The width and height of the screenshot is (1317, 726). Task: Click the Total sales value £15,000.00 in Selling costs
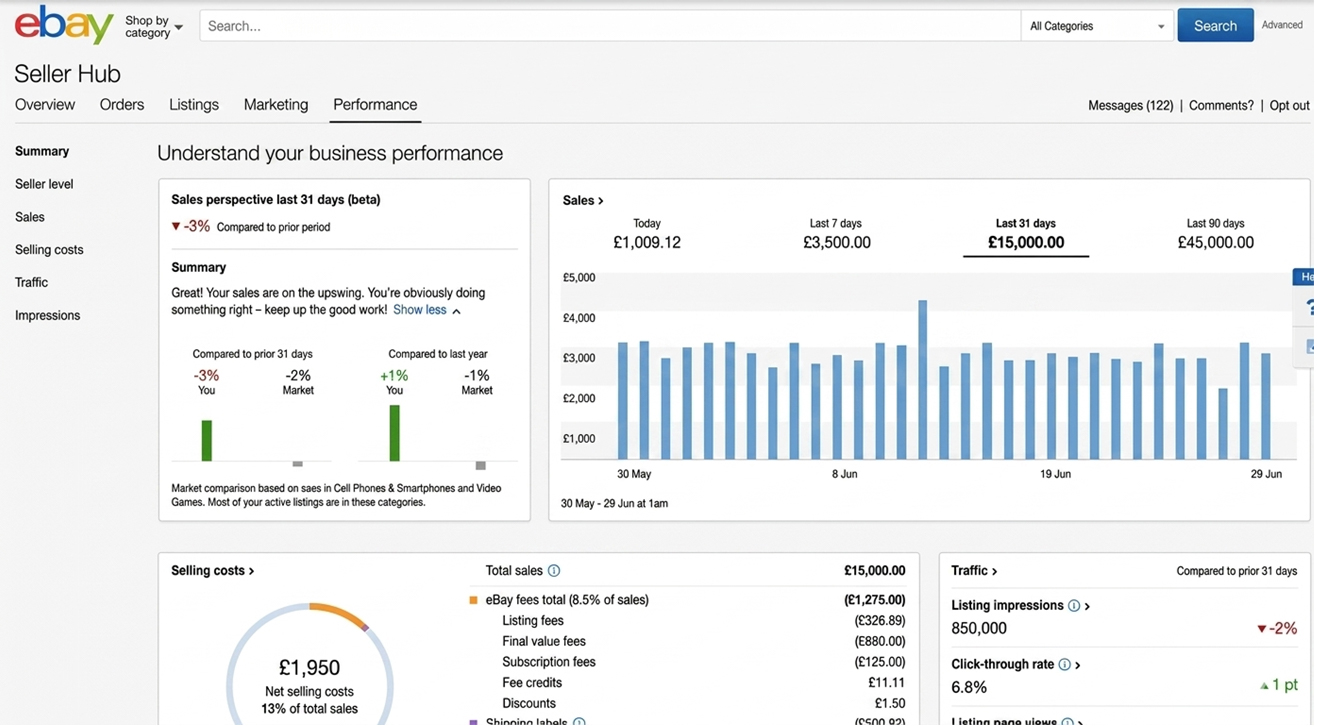pyautogui.click(x=875, y=571)
